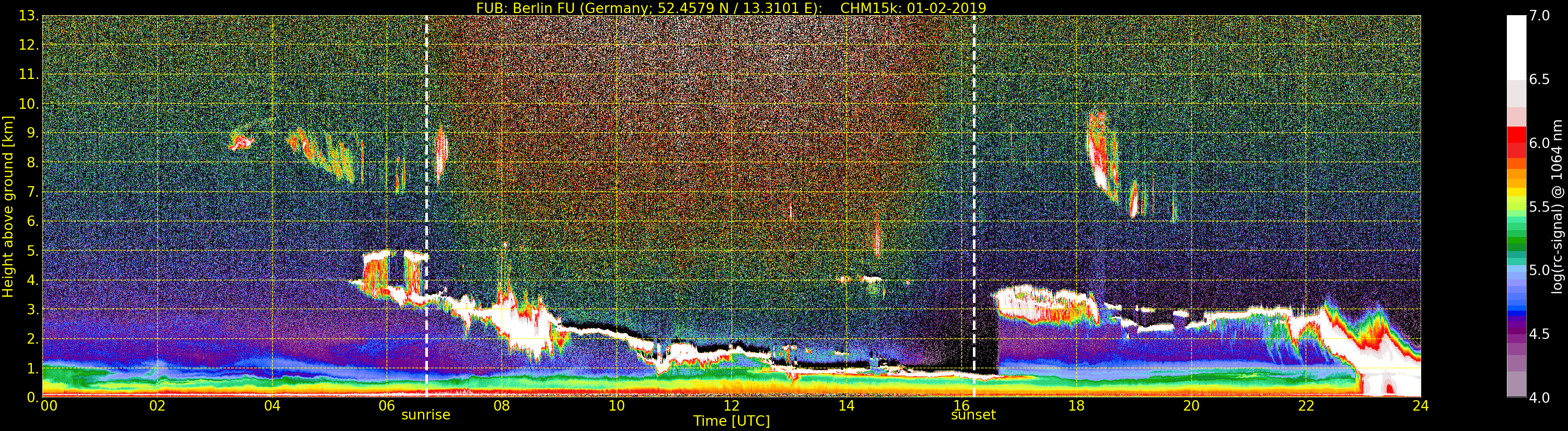Click the '13.' height axis tick
Screen dimensions: 1568x431
click(x=29, y=15)
